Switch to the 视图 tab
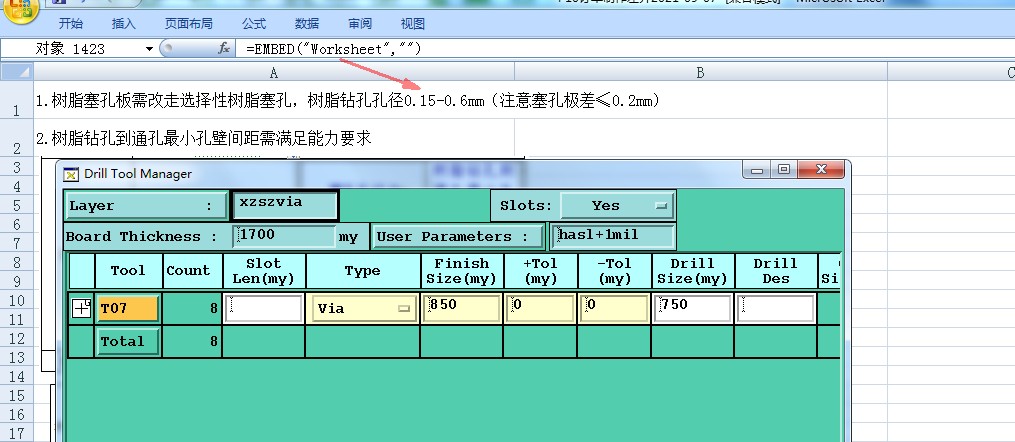The height and width of the screenshot is (442, 1015). (x=412, y=24)
